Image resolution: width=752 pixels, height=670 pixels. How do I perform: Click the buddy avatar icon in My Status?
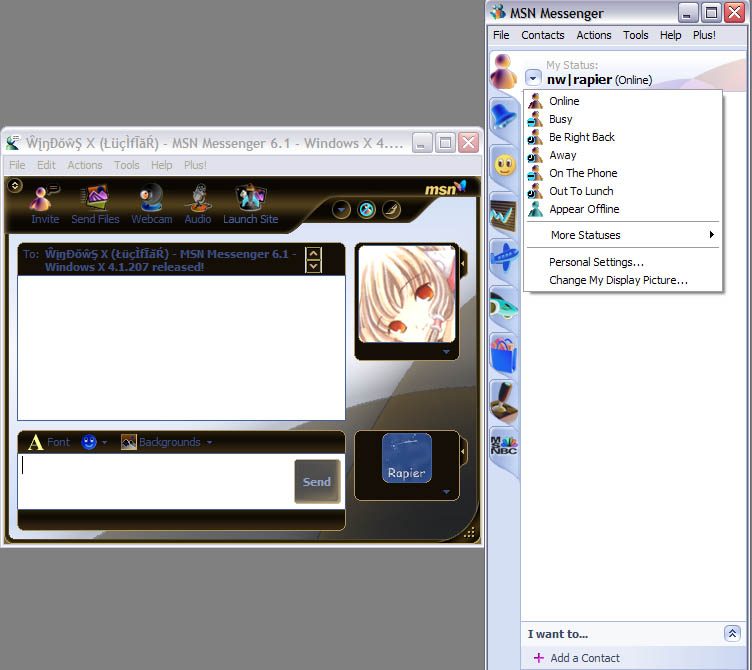coord(503,71)
